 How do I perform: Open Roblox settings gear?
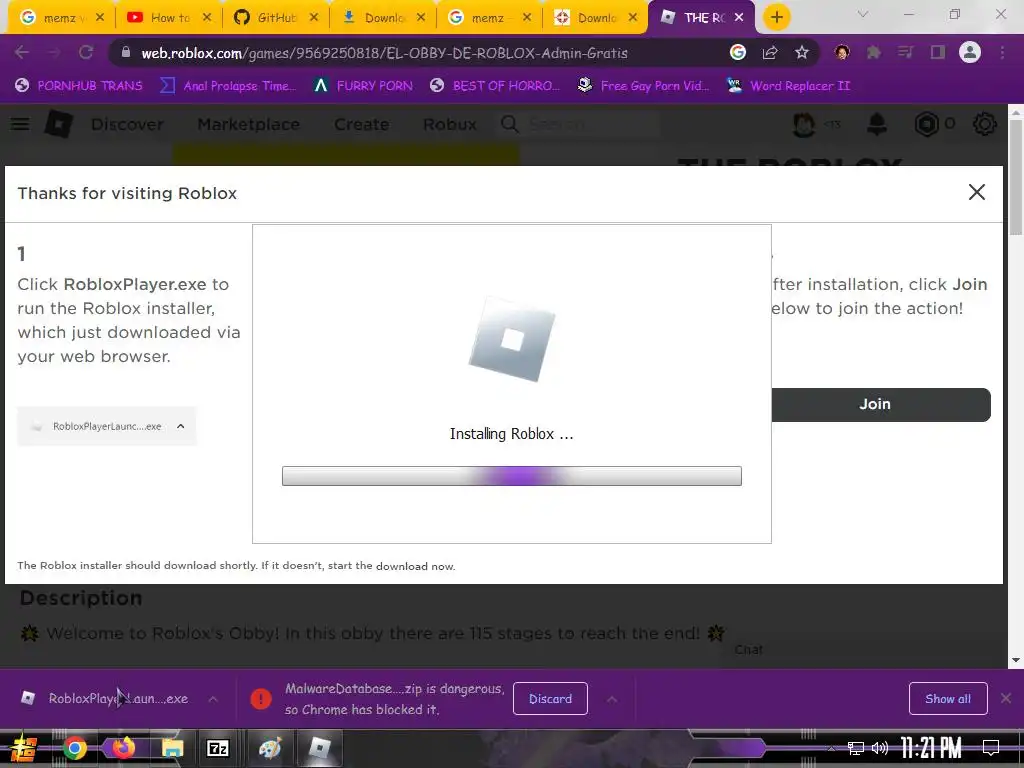[x=985, y=124]
